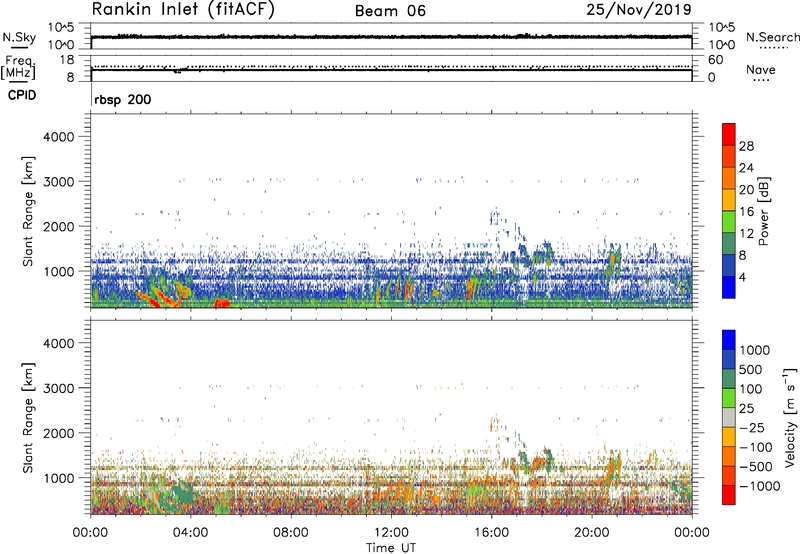Click the frequency dip near 03:30 in Freq panel
The width and height of the screenshot is (800, 554).
177,71
